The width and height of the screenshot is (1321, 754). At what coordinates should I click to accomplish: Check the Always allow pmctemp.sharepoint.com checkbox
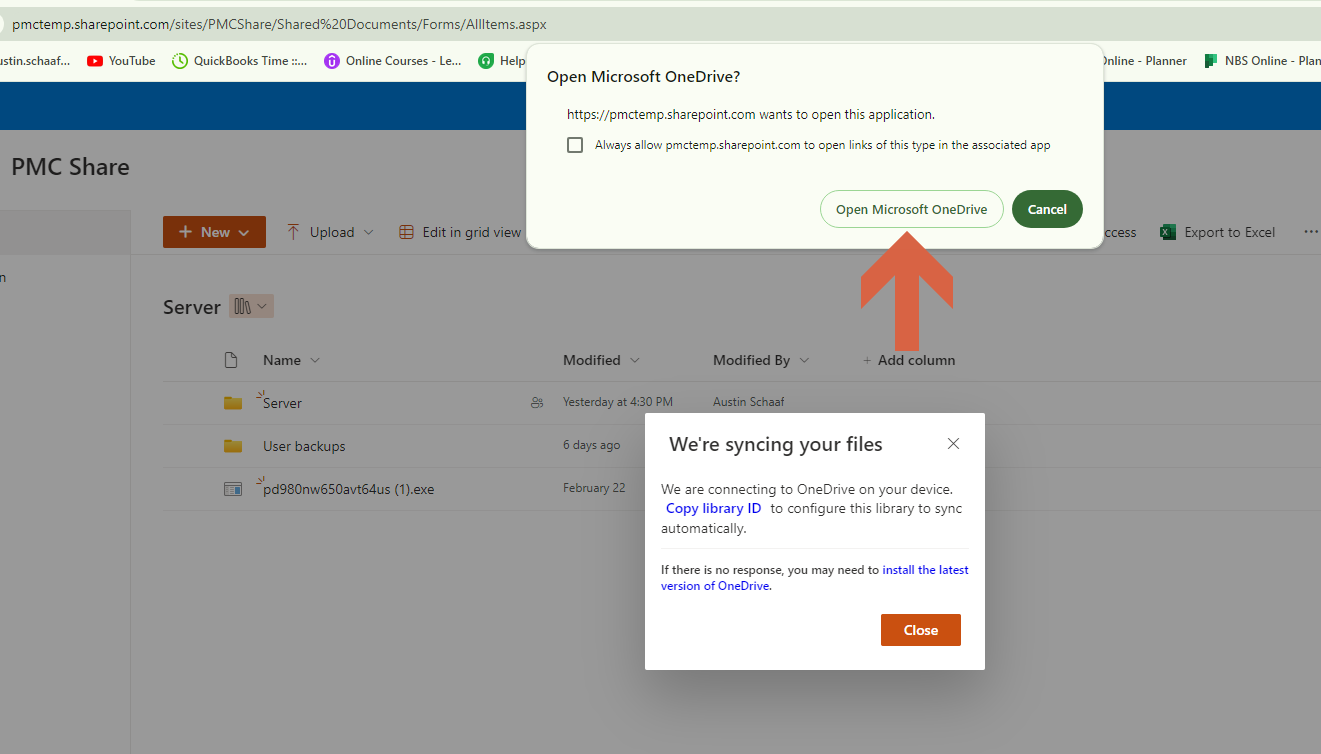tap(575, 145)
